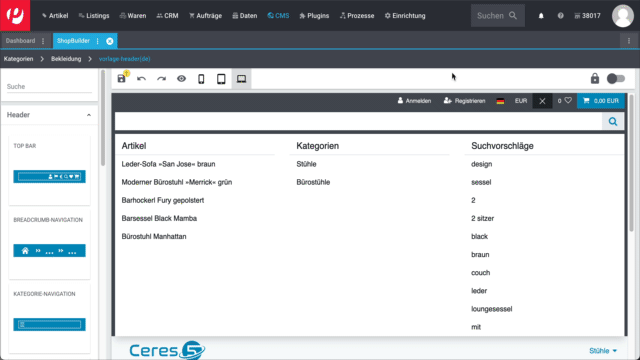Click the plentymarkets logo icon
Viewport: 640px width, 360px height.
[x=15, y=15]
